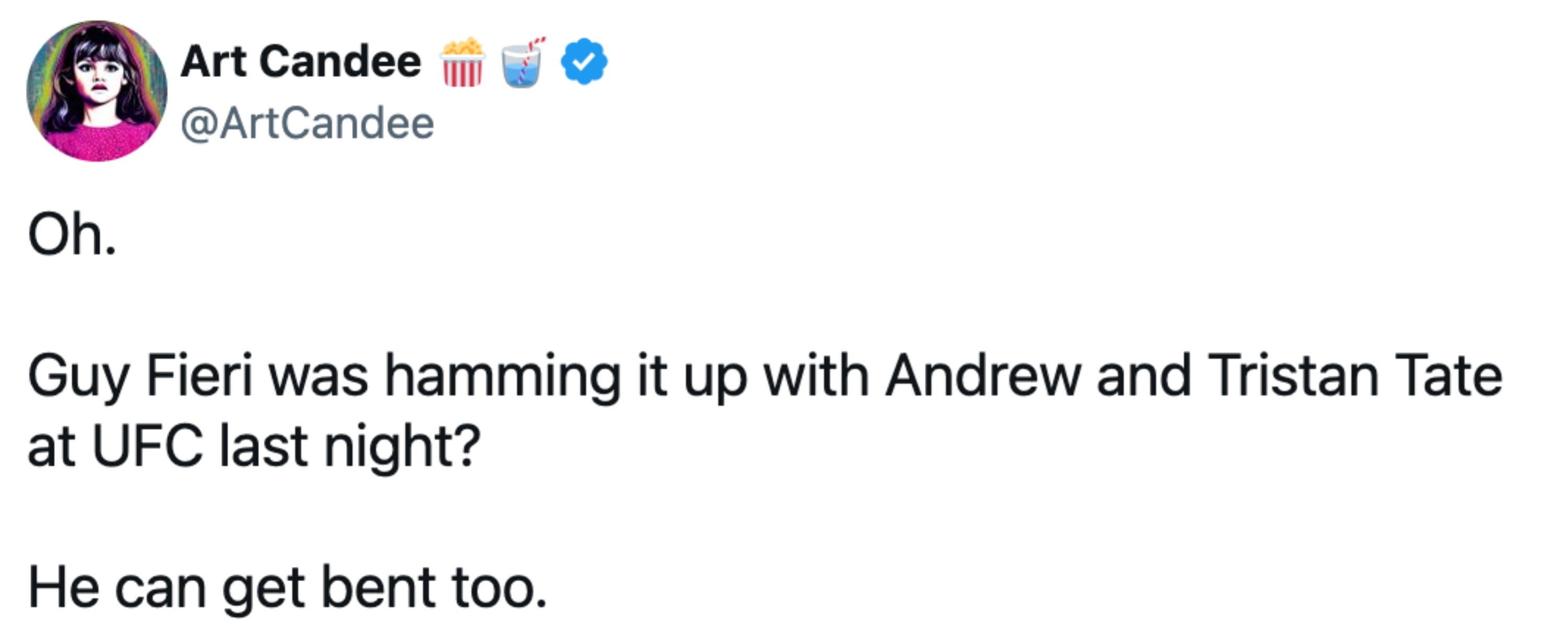
Task: Open the Art Candee display name
Action: (301, 62)
